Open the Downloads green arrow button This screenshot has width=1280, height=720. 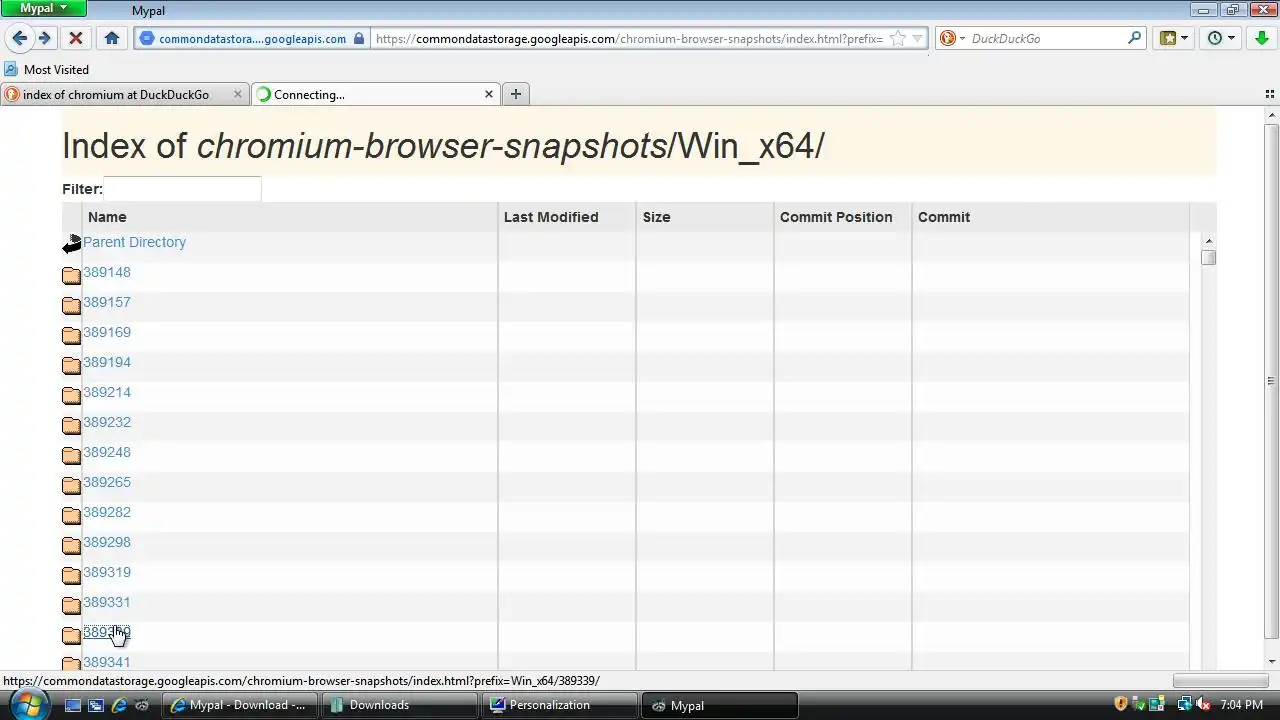[x=1260, y=38]
